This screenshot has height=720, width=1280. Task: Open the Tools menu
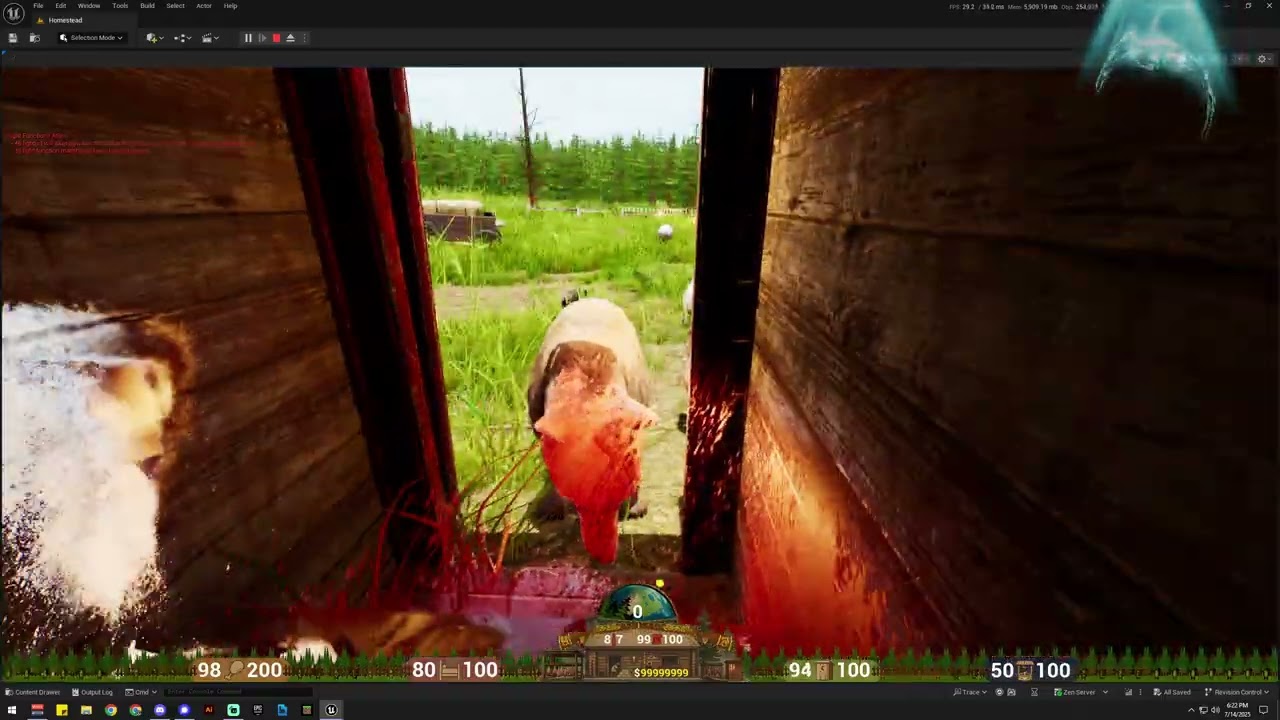120,6
